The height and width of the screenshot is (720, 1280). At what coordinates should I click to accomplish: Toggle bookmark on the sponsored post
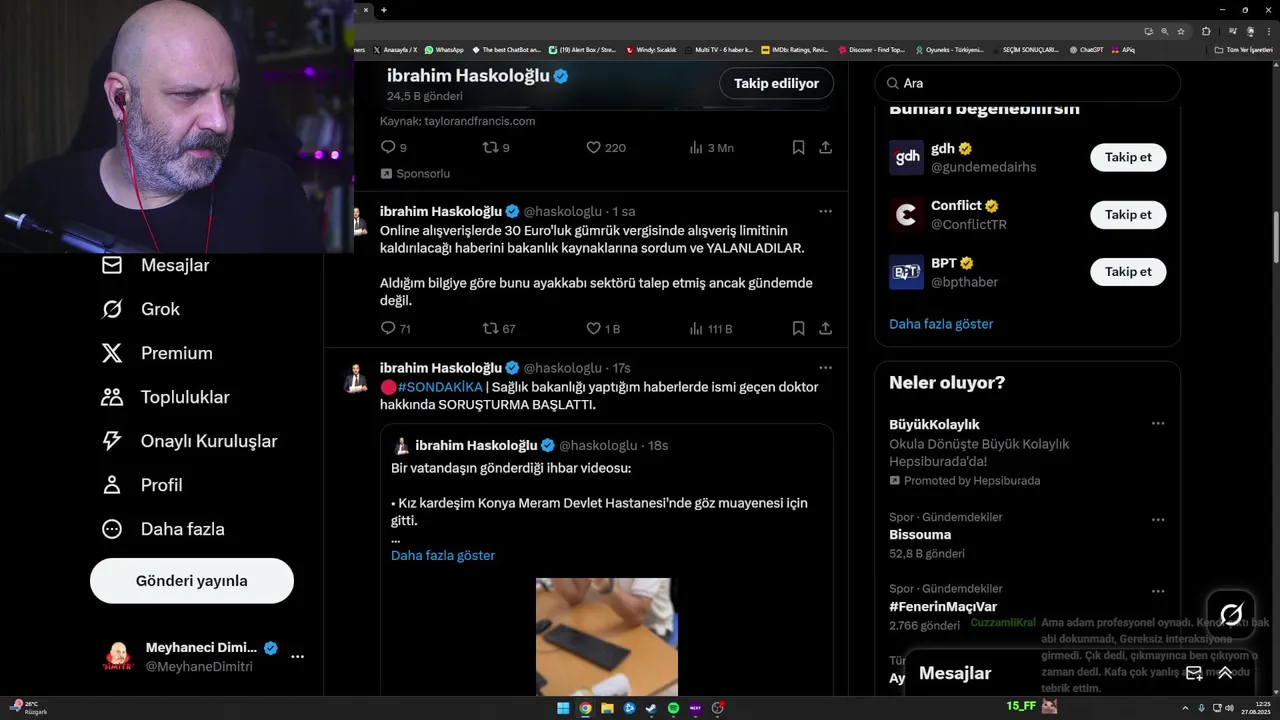798,147
